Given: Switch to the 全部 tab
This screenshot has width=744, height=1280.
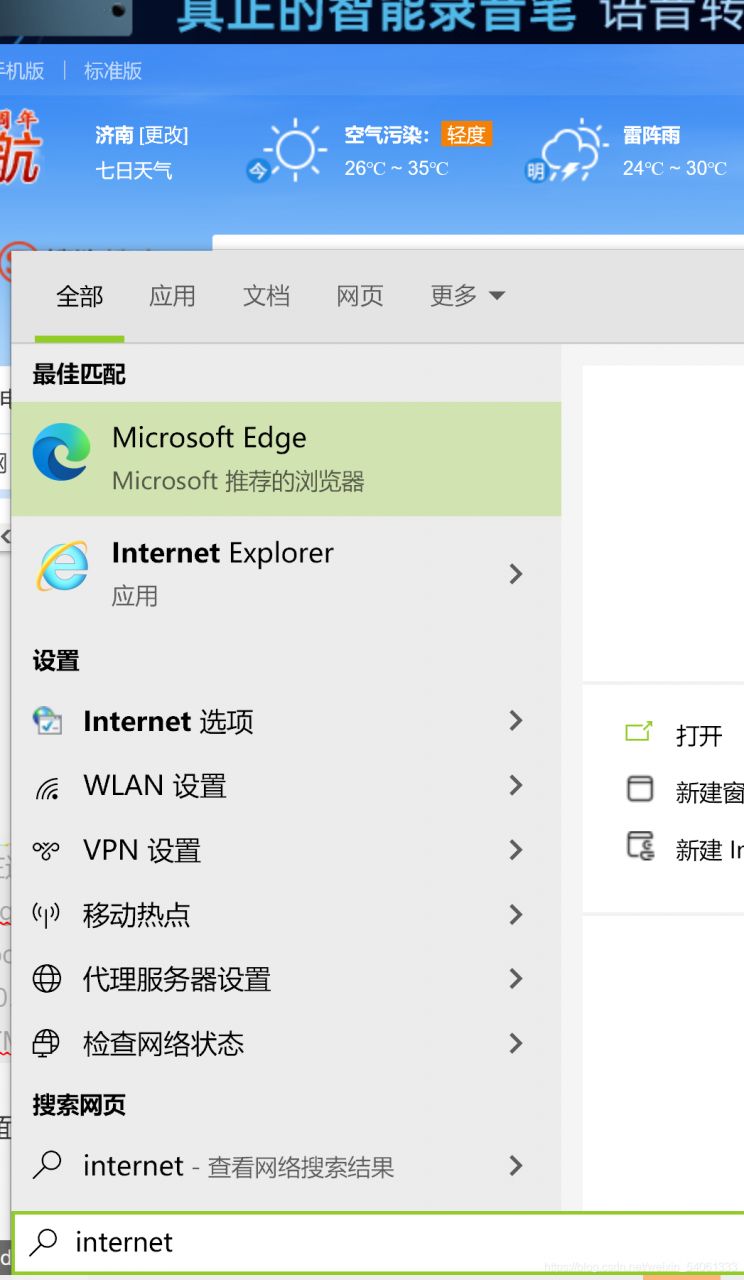Looking at the screenshot, I should [79, 296].
